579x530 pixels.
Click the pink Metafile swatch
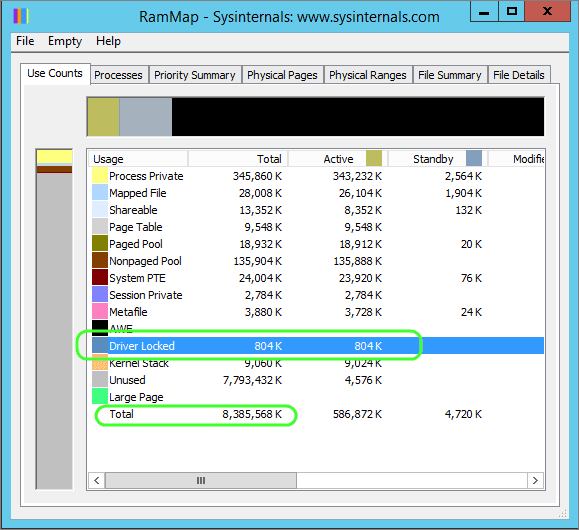coord(100,311)
